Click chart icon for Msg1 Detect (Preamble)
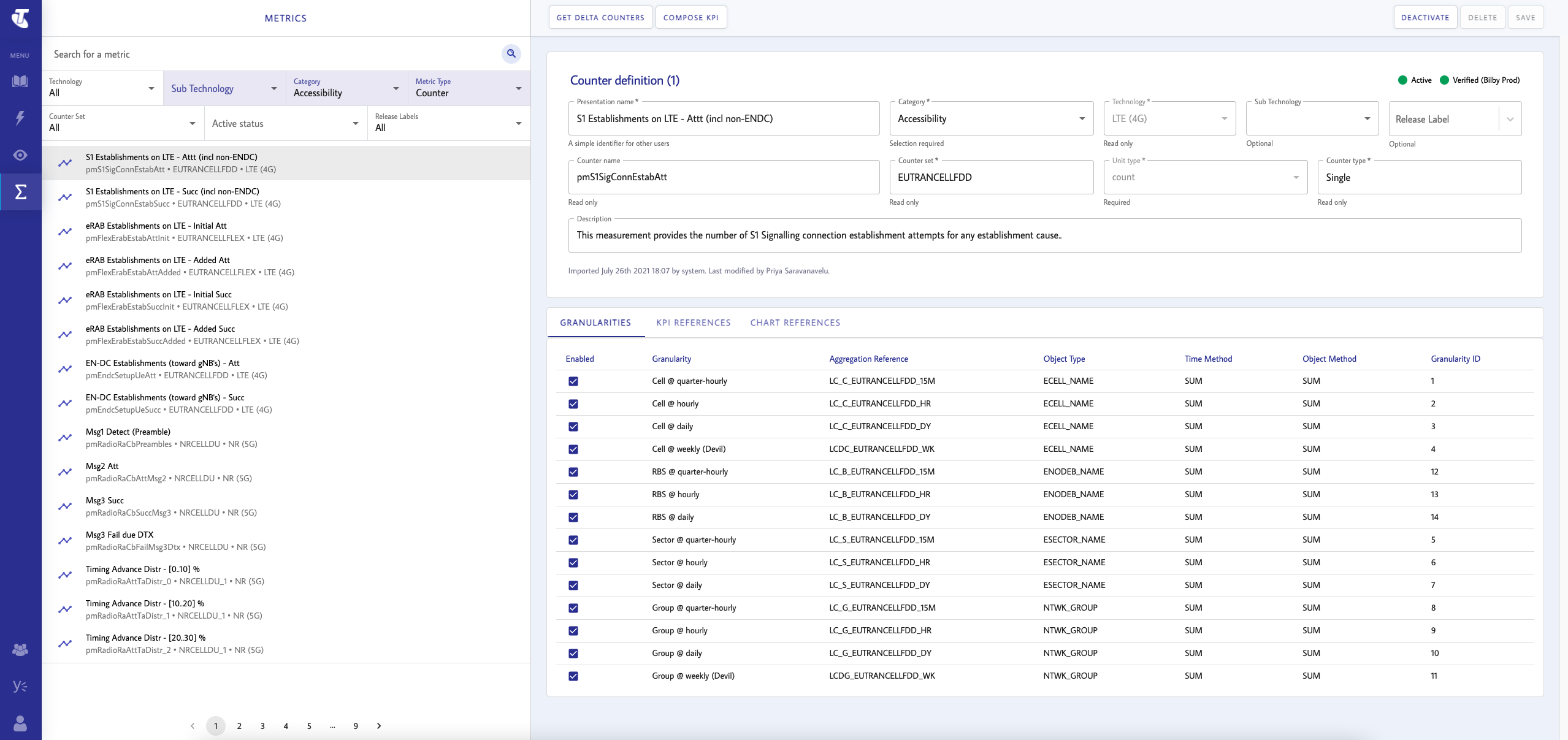The height and width of the screenshot is (740, 1568). (65, 438)
